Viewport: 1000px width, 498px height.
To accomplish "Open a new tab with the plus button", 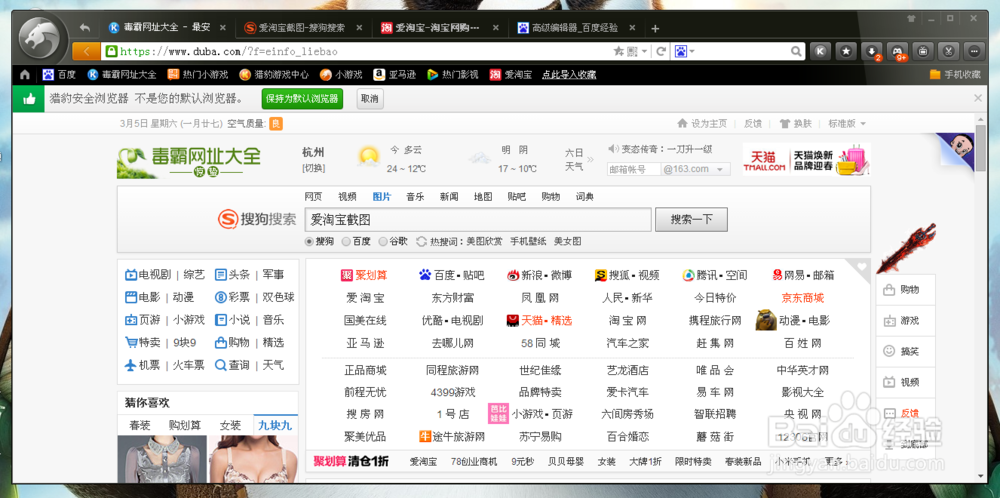I will (655, 28).
